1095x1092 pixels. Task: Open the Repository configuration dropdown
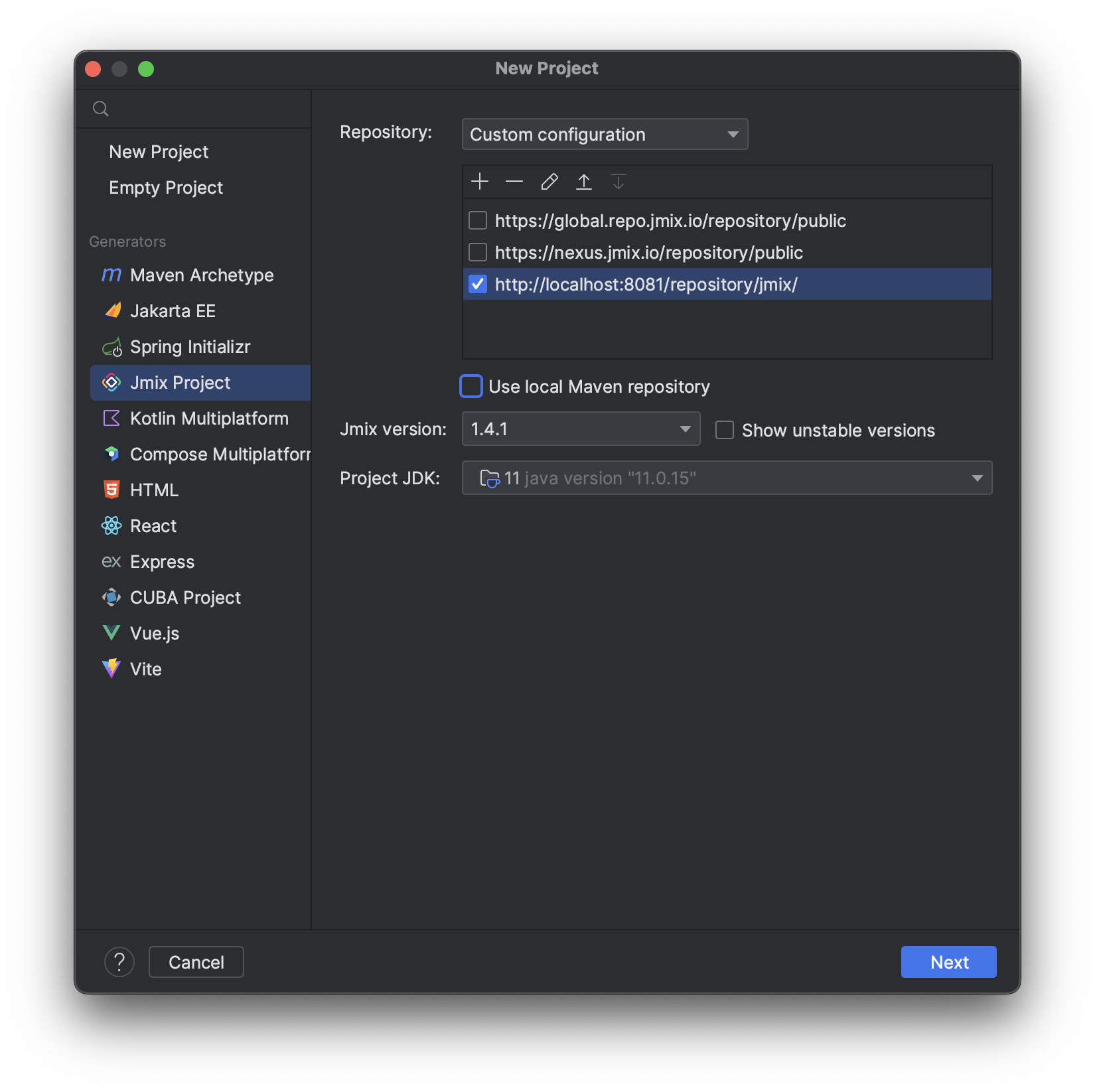click(x=605, y=134)
